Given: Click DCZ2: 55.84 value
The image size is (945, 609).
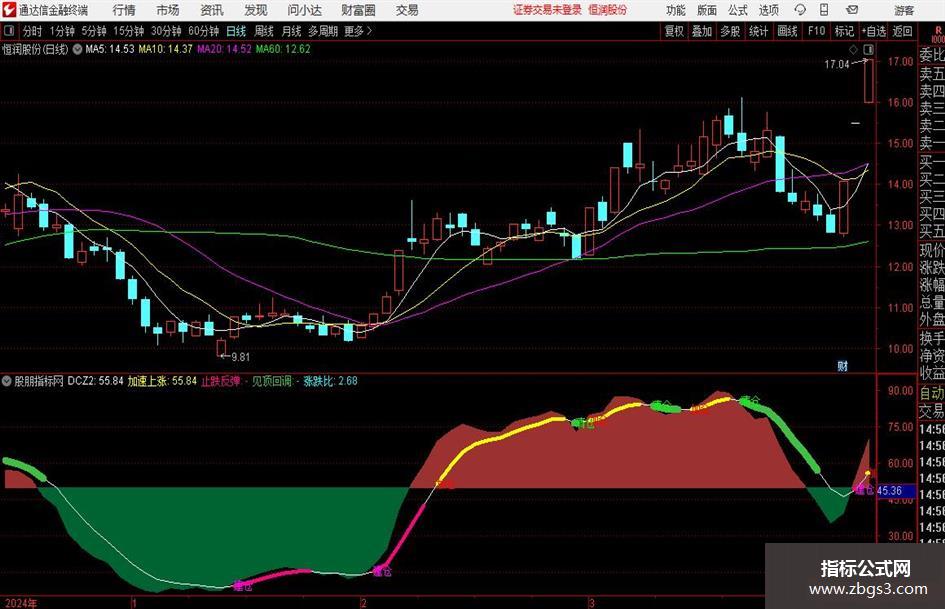Looking at the screenshot, I should (x=95, y=381).
